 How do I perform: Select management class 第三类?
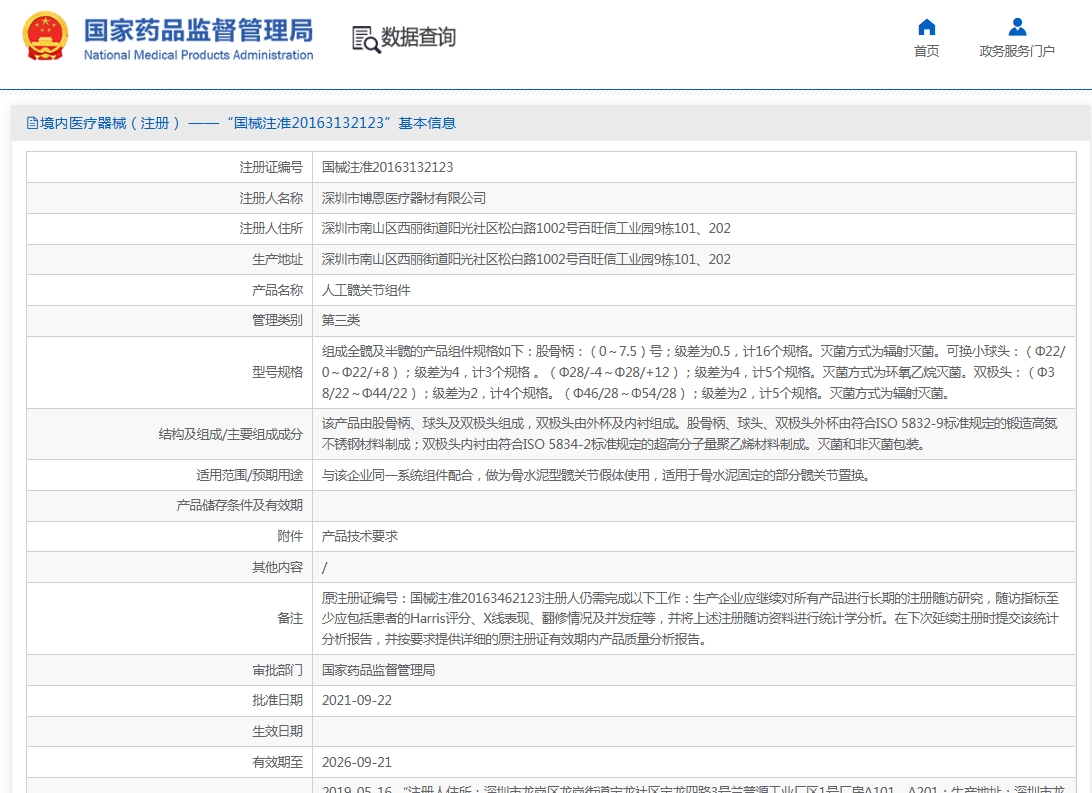point(341,320)
